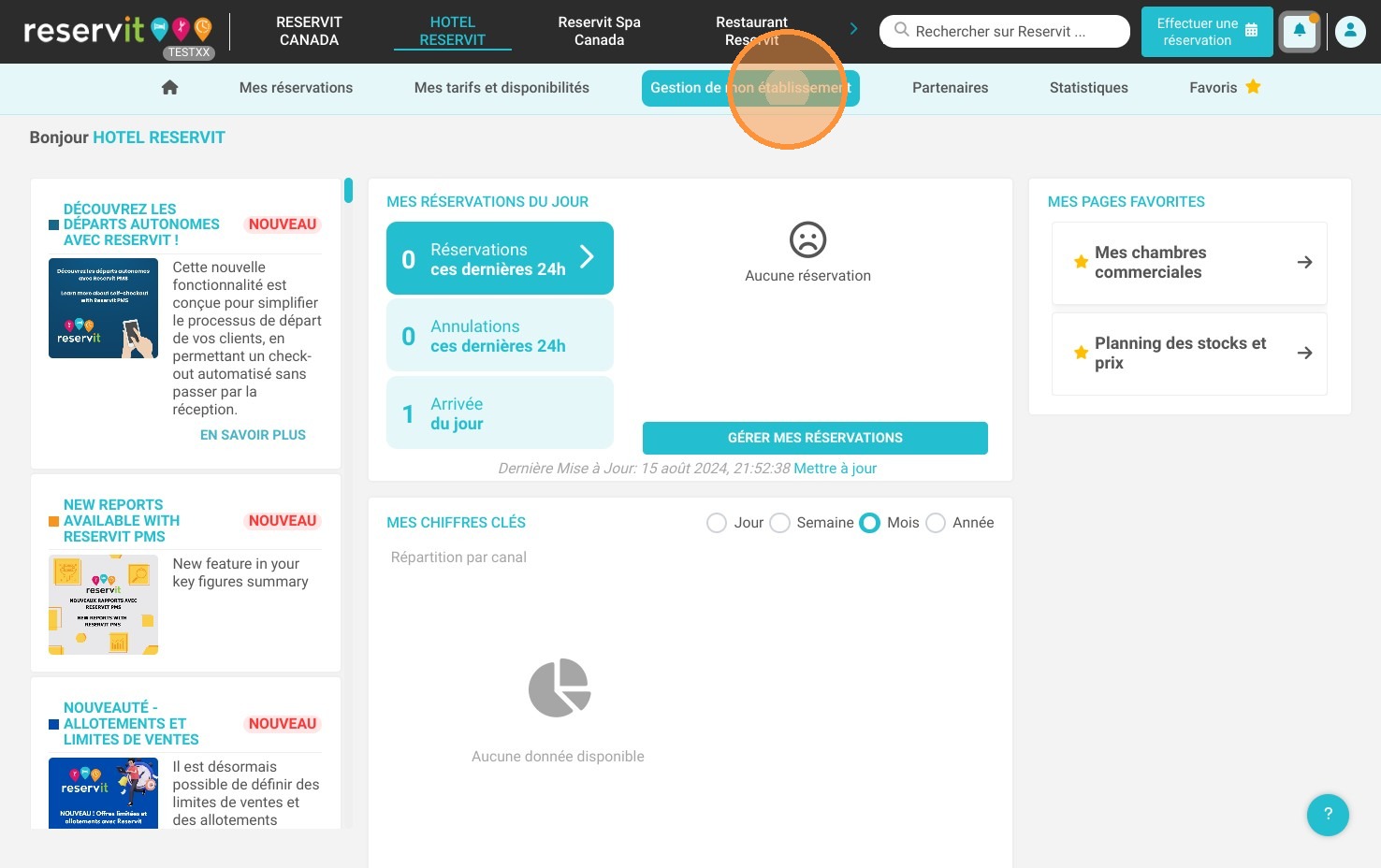The height and width of the screenshot is (868, 1381).
Task: Select the Jour radio button
Action: [717, 523]
